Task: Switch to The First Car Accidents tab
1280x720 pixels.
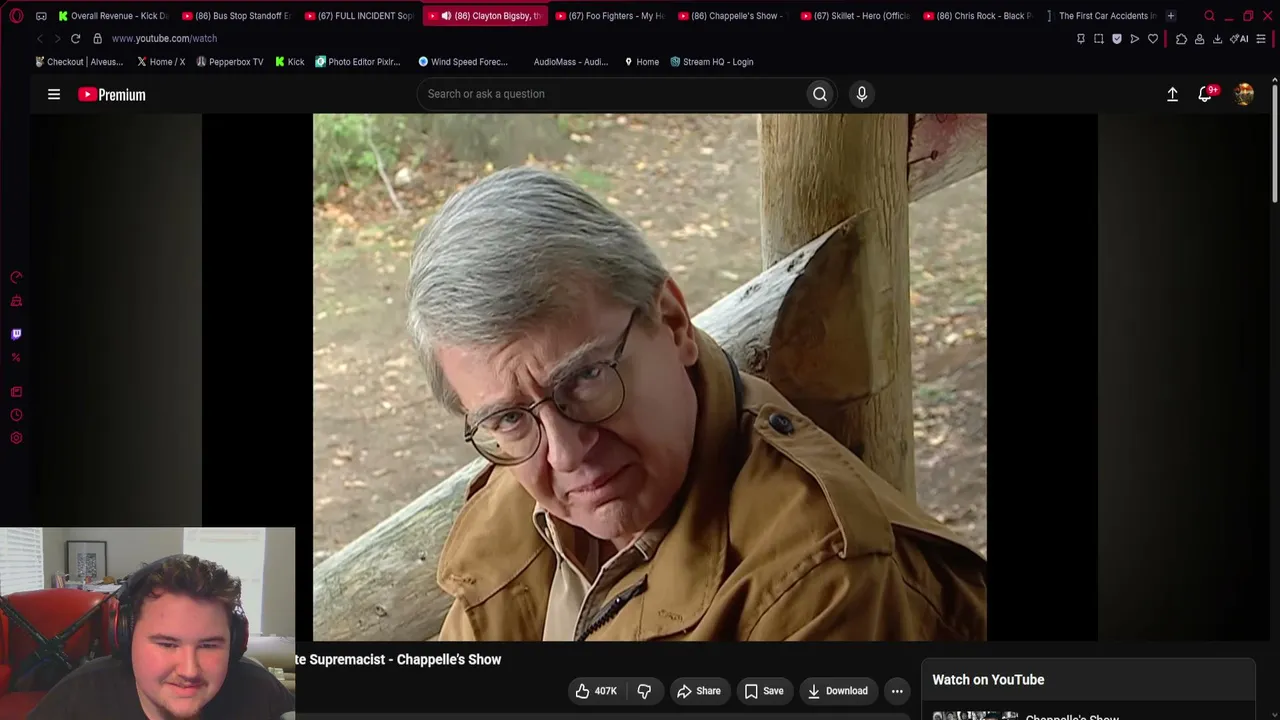Action: click(1101, 16)
